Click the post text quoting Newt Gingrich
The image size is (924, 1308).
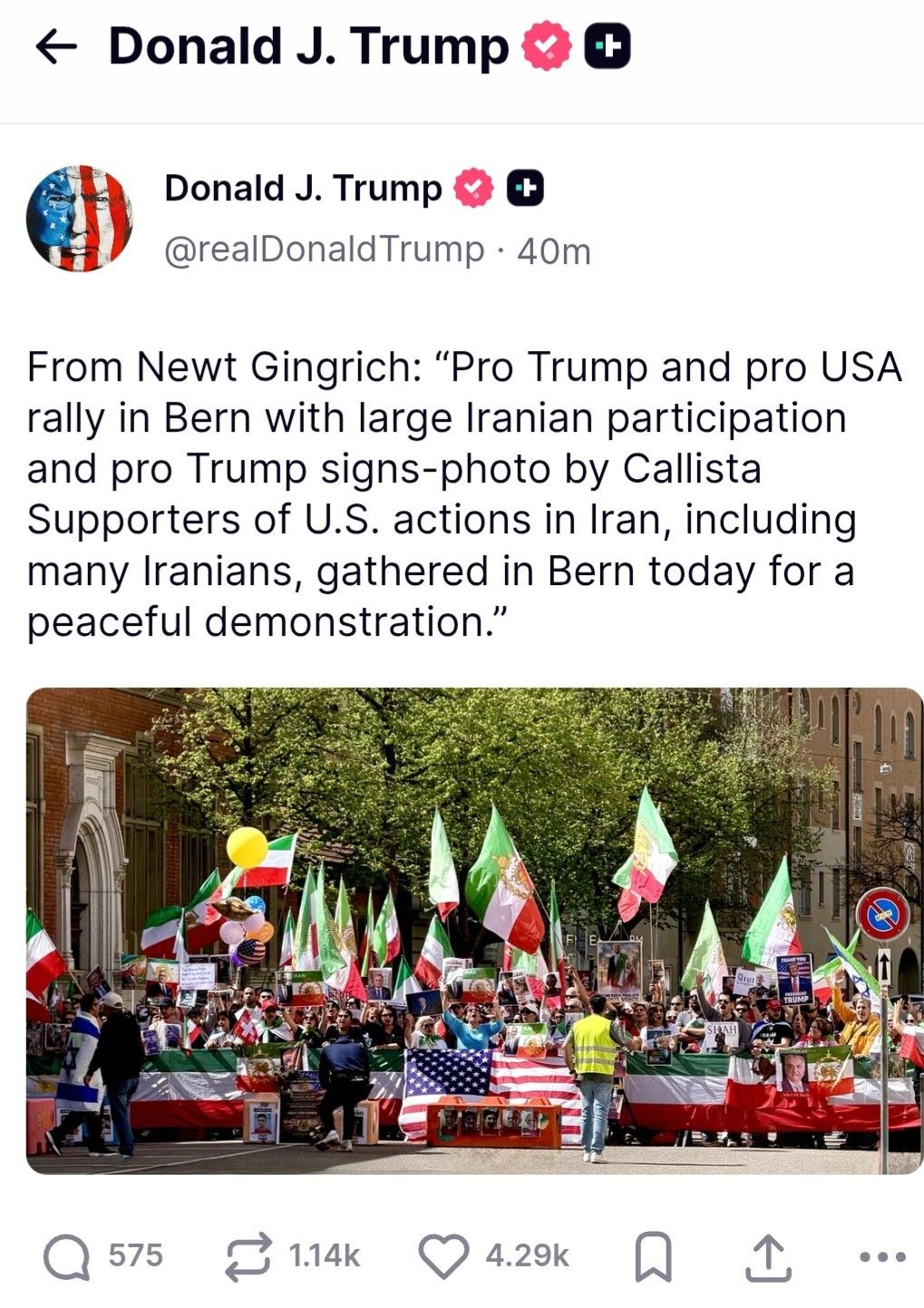pos(464,495)
